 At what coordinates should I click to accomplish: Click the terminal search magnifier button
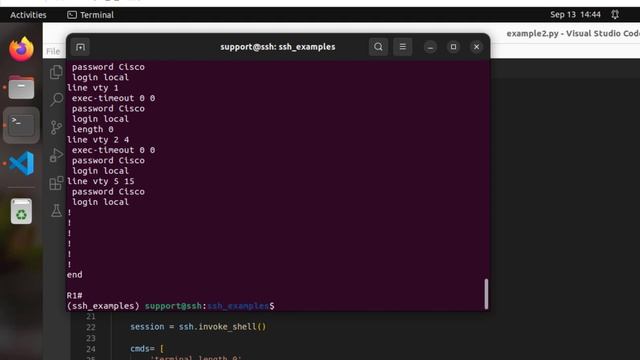pyautogui.click(x=378, y=47)
